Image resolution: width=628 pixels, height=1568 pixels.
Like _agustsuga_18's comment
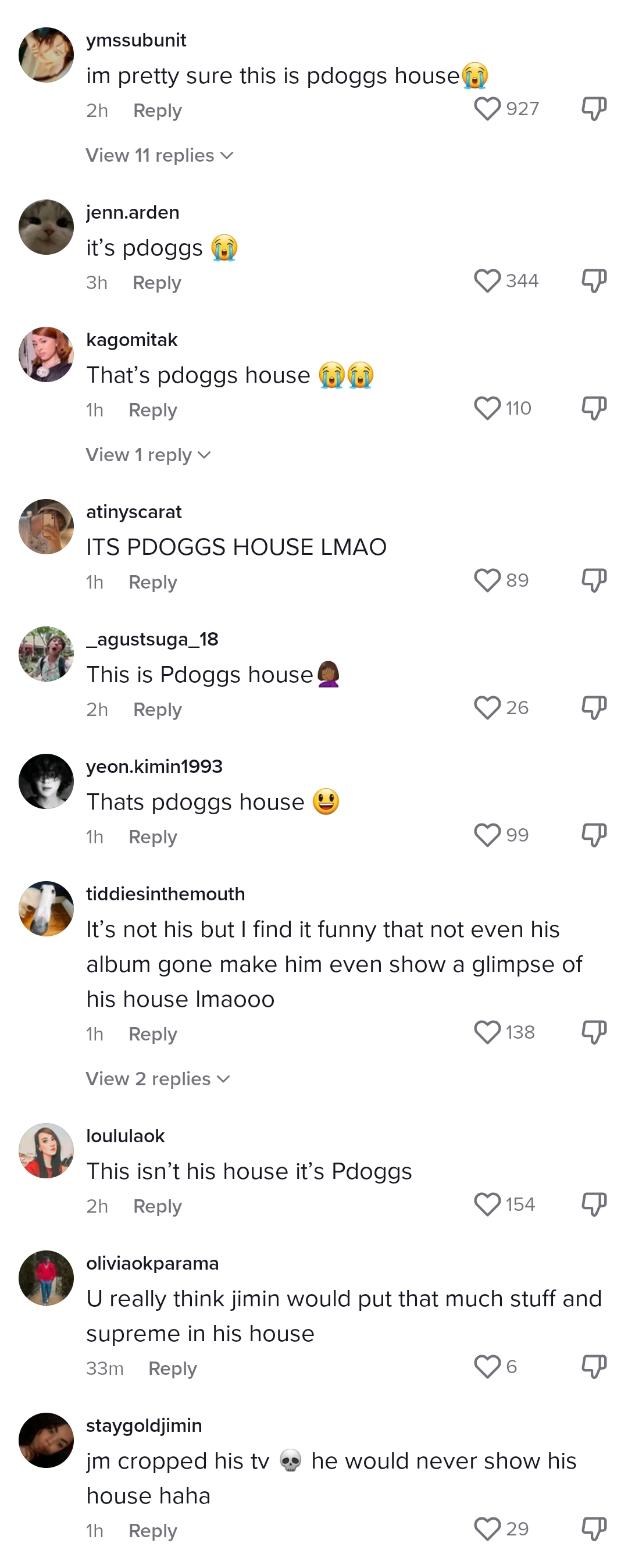pyautogui.click(x=487, y=708)
